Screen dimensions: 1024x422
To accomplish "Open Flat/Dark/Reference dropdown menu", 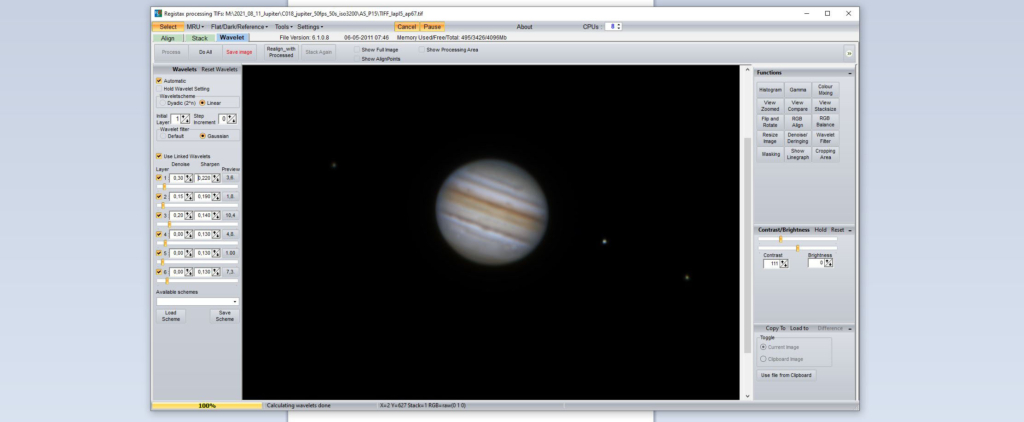I will (x=239, y=27).
